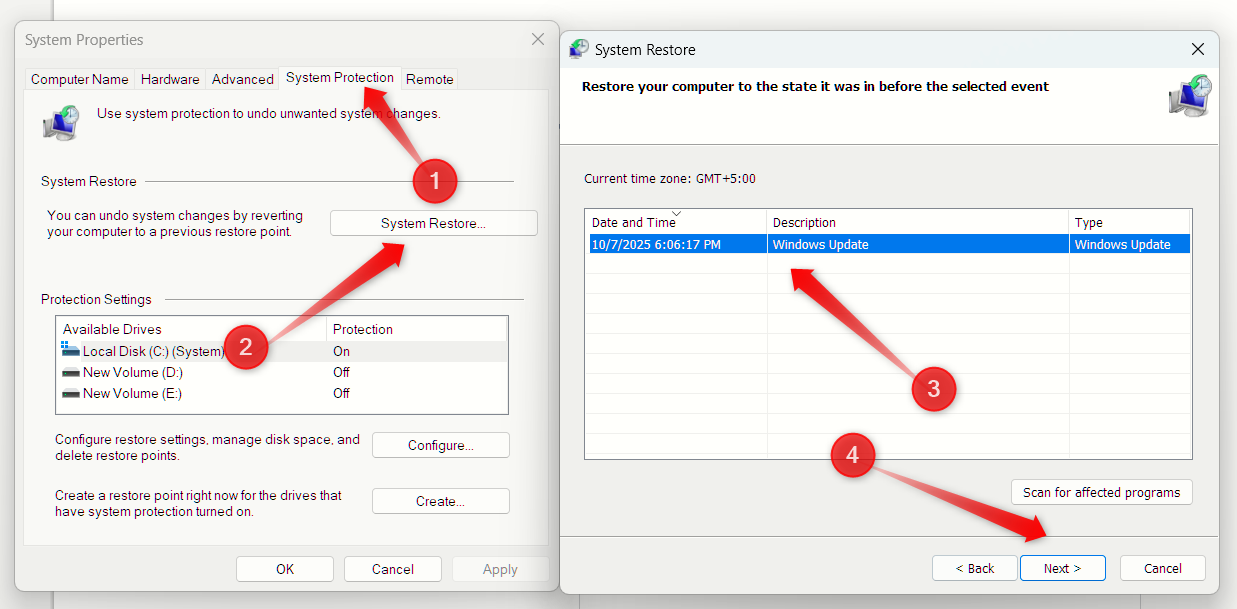Click Scan for affected programs
The width and height of the screenshot is (1237, 609).
click(1101, 492)
